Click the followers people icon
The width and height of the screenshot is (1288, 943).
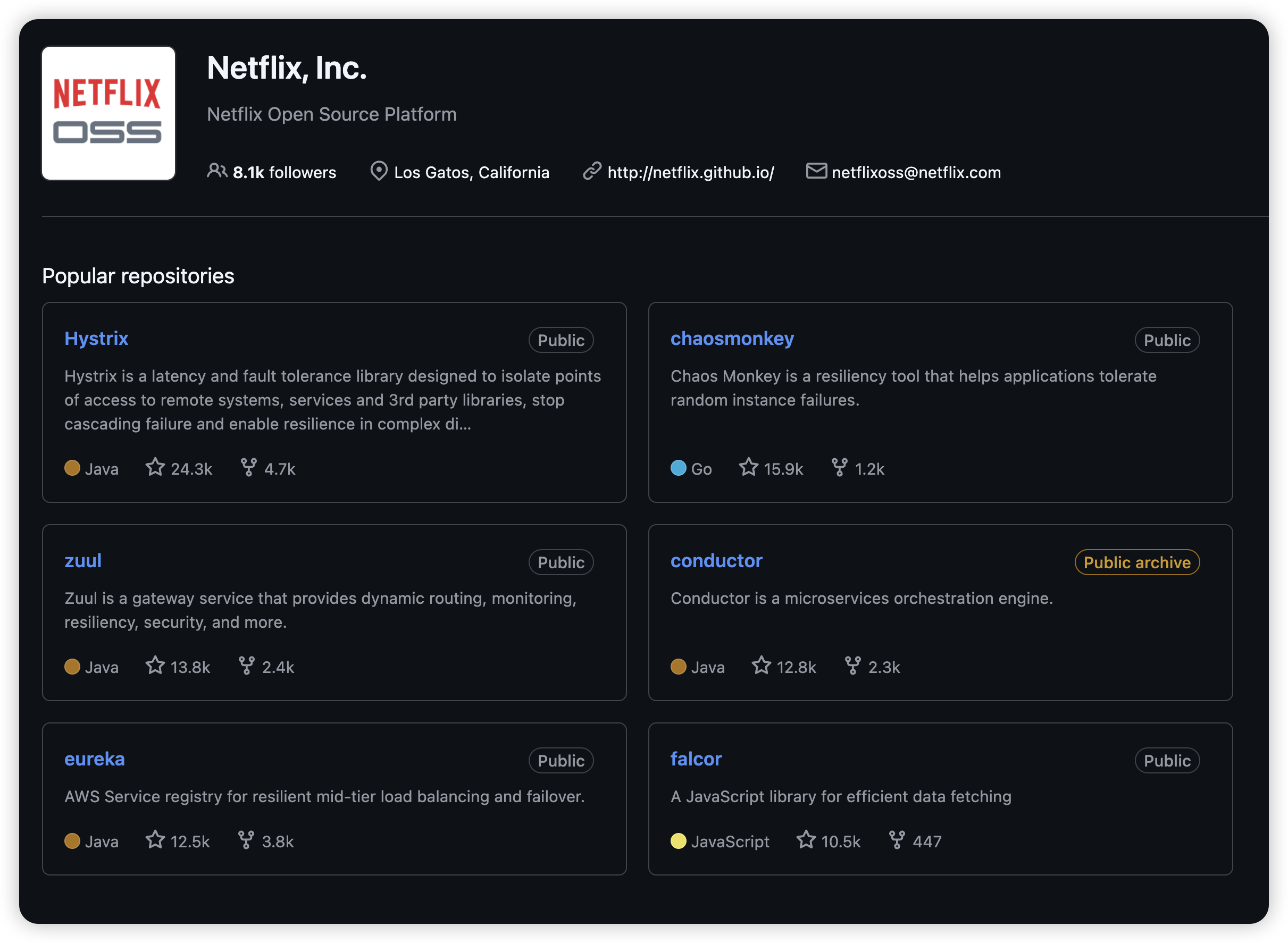(217, 171)
